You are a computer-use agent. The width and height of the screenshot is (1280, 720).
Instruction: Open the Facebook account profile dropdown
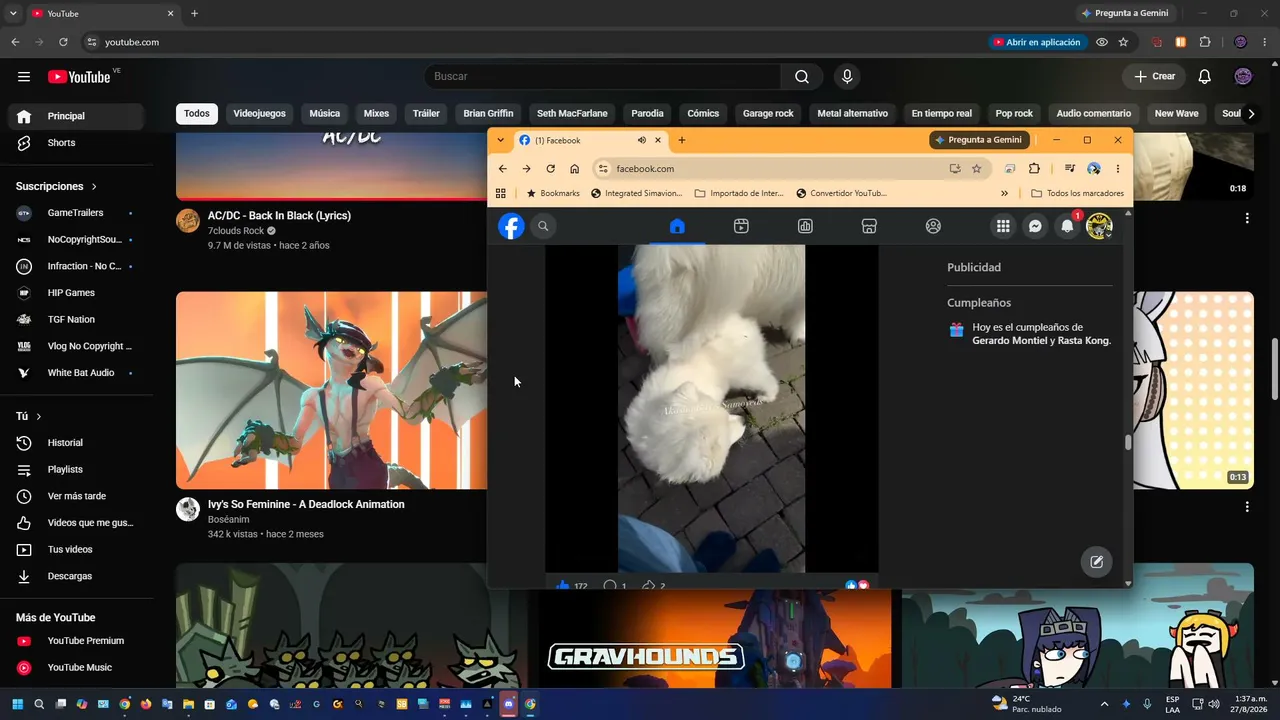pyautogui.click(x=1099, y=226)
